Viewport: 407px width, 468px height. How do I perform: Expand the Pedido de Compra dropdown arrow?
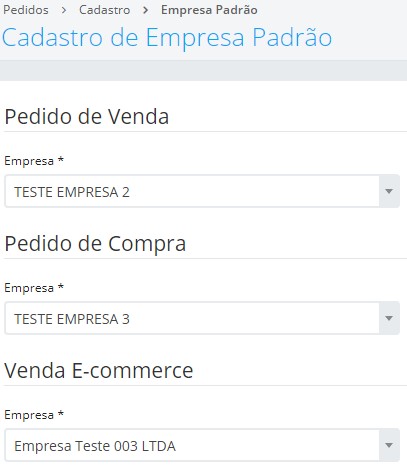pos(389,318)
